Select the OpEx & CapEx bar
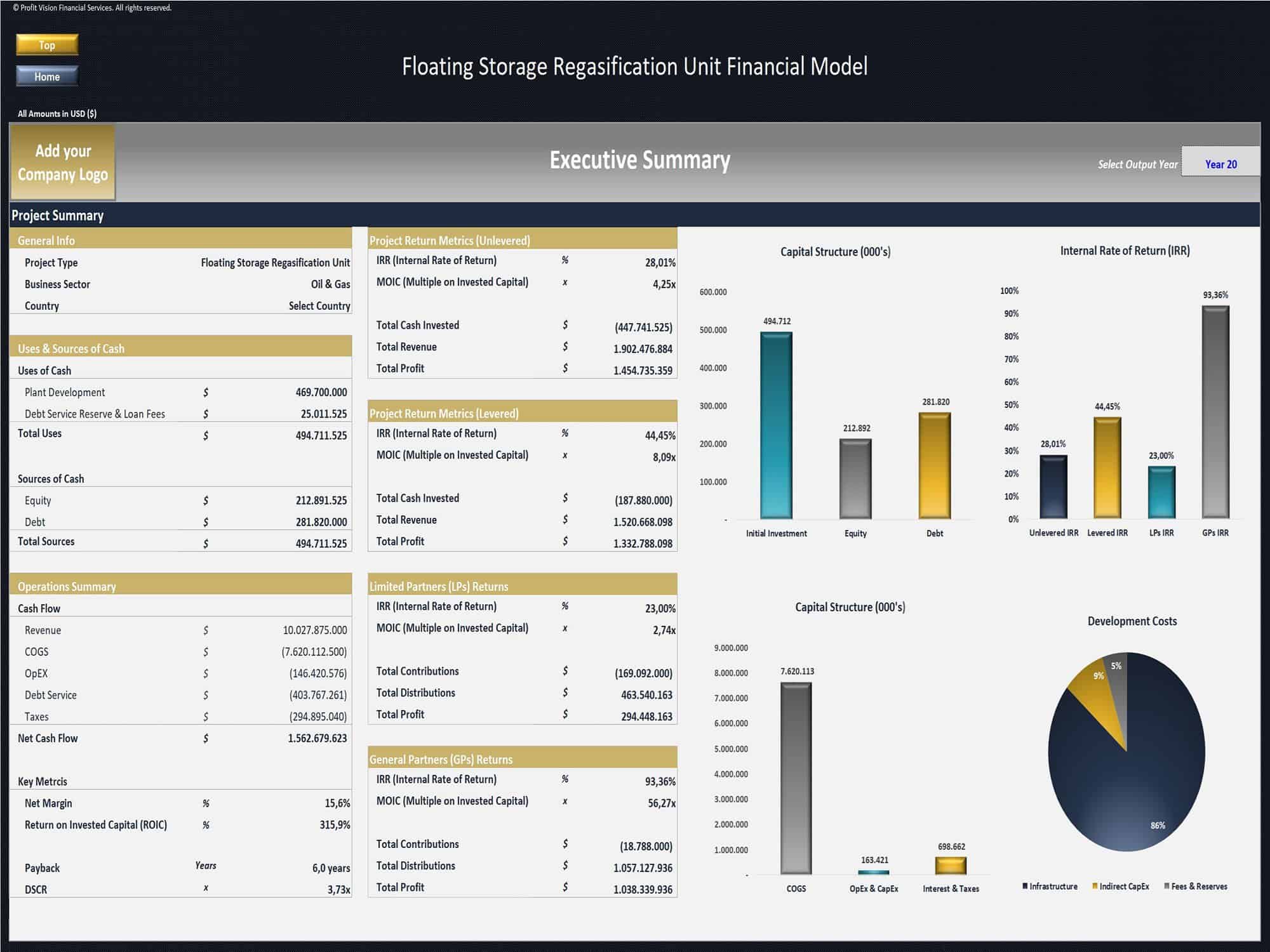The width and height of the screenshot is (1270, 952). [x=874, y=872]
